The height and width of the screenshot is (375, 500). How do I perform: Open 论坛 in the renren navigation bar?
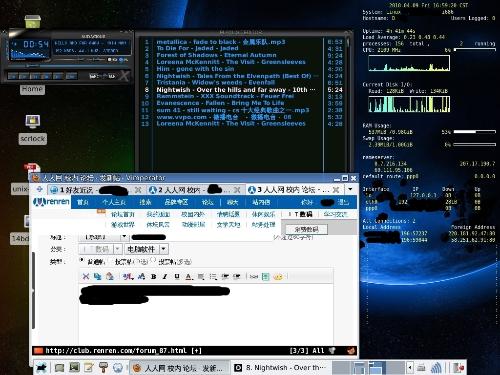click(x=207, y=202)
